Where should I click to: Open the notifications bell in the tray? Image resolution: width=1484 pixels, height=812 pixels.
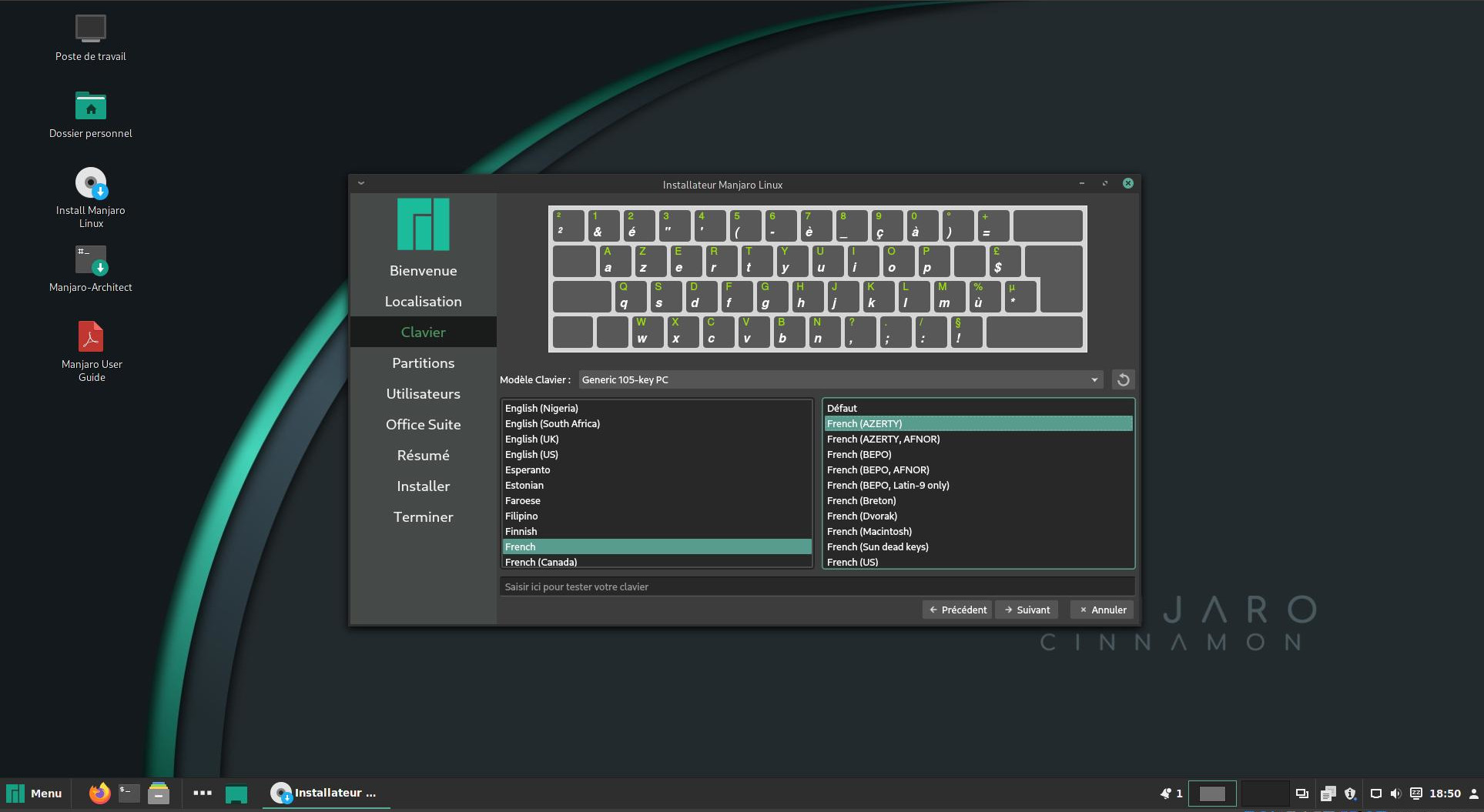[x=1166, y=794]
